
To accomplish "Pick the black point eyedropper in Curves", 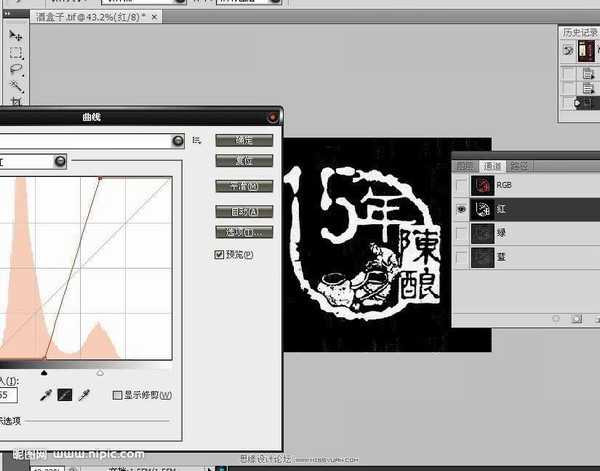I will pyautogui.click(x=46, y=396).
